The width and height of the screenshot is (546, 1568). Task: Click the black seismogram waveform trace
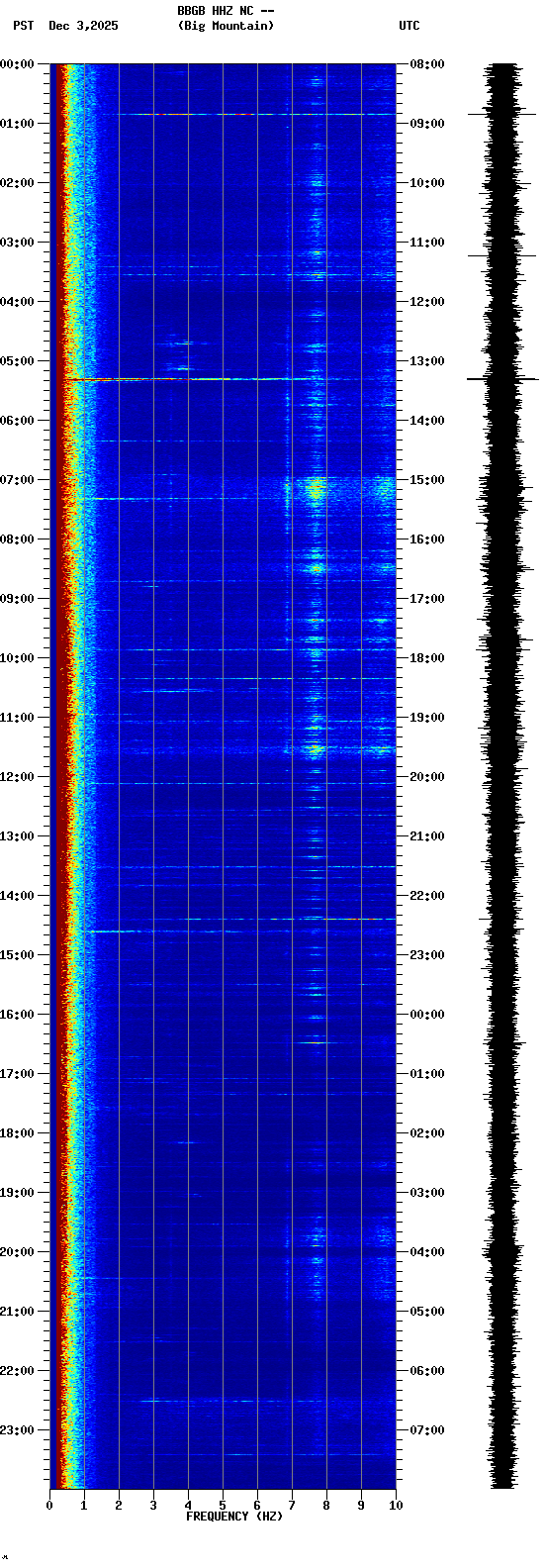point(503,776)
